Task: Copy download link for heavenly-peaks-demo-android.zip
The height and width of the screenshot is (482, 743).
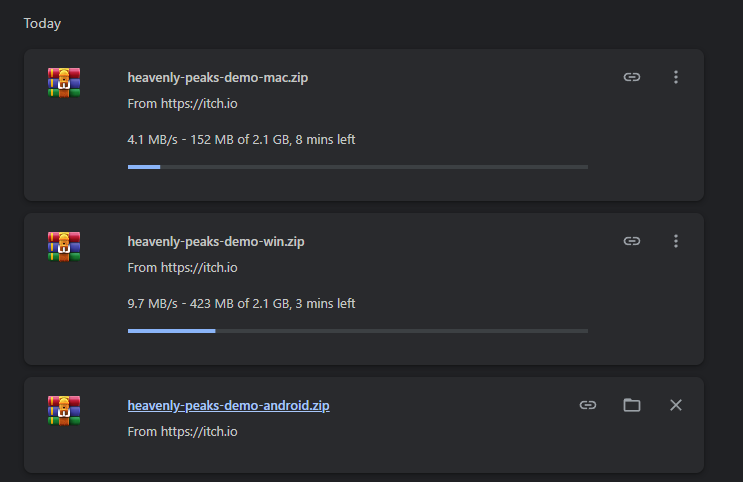Action: (x=588, y=405)
